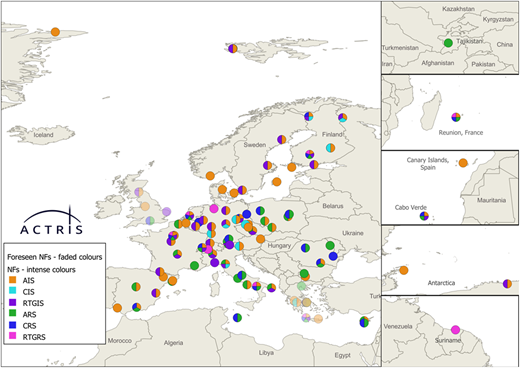Select the orange Canary Islands marker
This screenshot has width=520, height=368.
point(463,163)
